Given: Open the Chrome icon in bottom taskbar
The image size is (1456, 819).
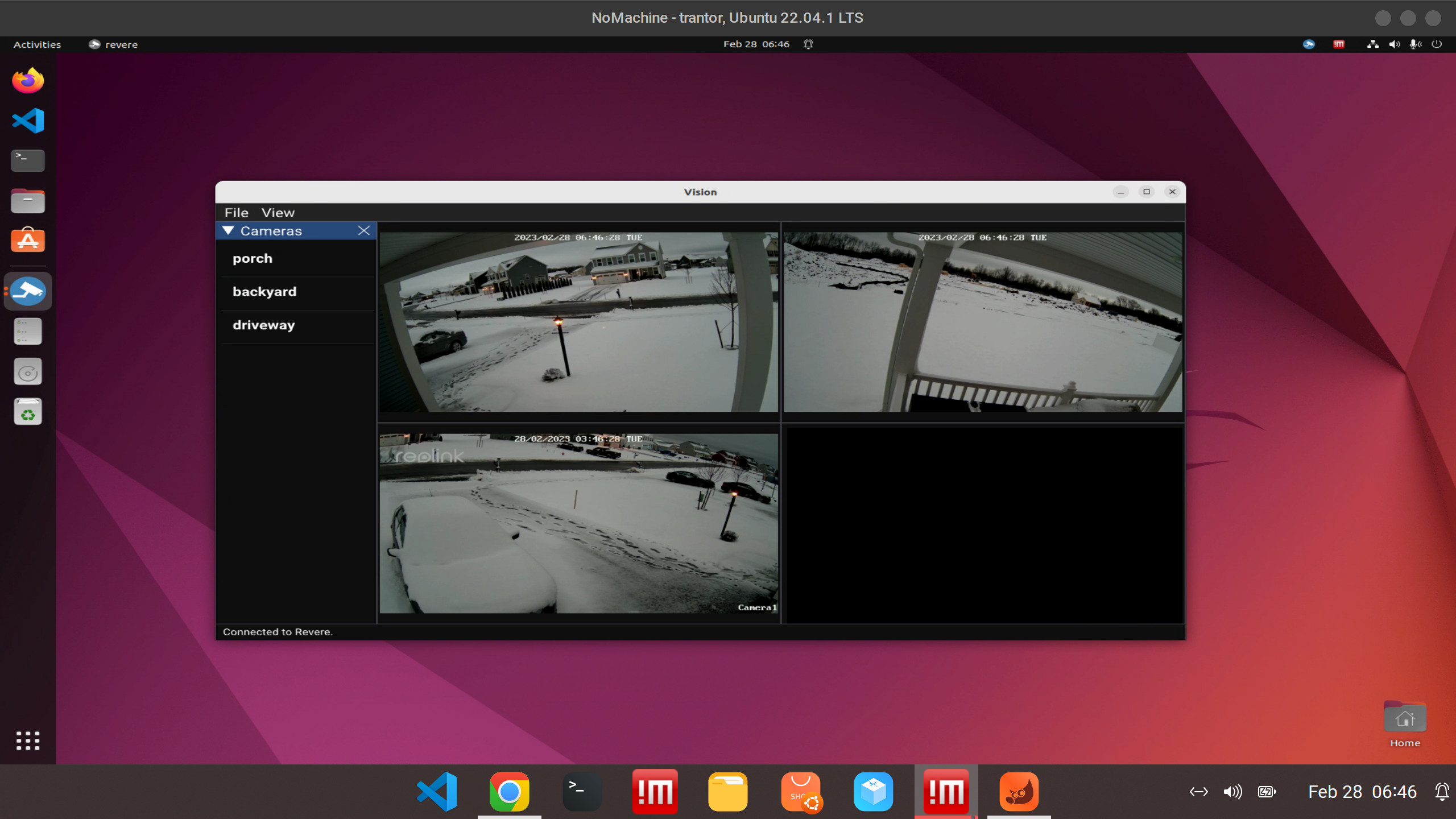Looking at the screenshot, I should point(509,792).
